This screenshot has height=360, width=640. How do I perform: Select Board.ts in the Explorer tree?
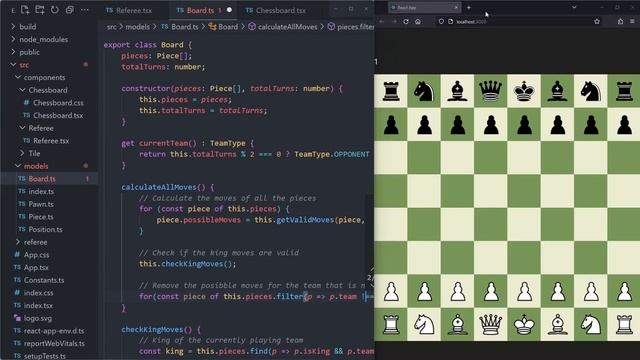coord(42,178)
